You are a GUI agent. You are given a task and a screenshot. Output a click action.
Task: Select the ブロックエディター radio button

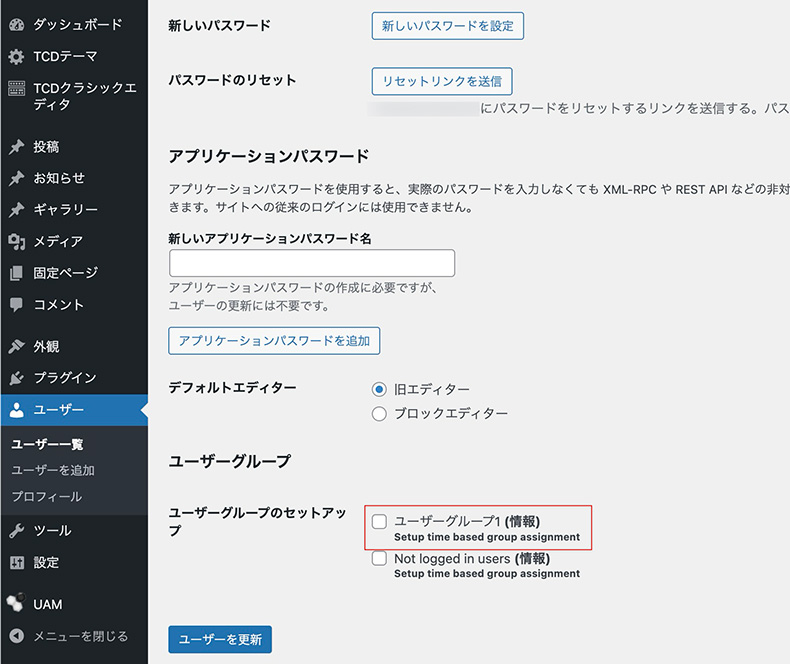[x=379, y=414]
